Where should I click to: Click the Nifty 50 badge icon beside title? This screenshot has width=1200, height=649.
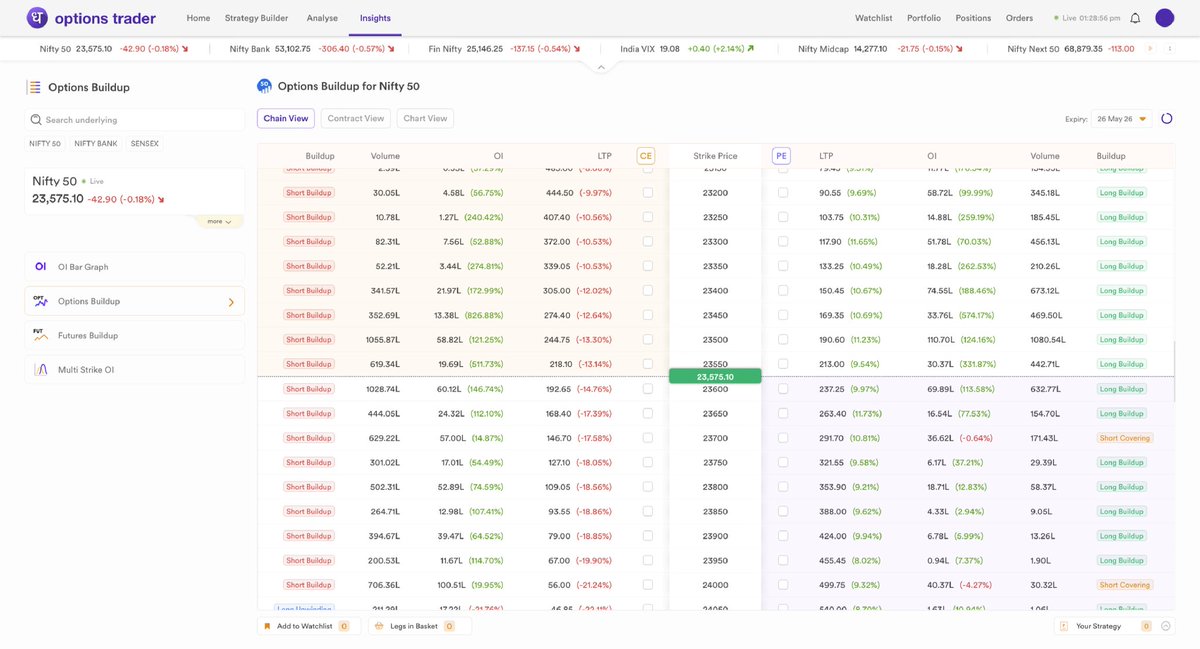(x=264, y=86)
